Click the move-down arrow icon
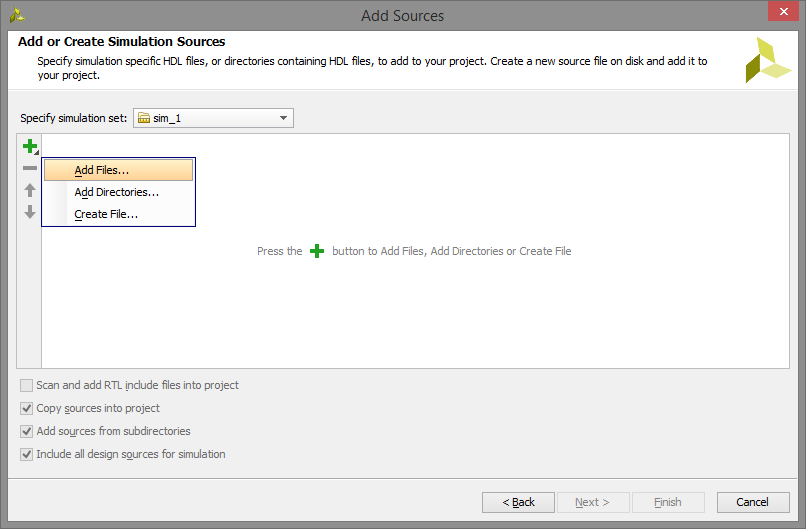806x529 pixels. (x=30, y=212)
